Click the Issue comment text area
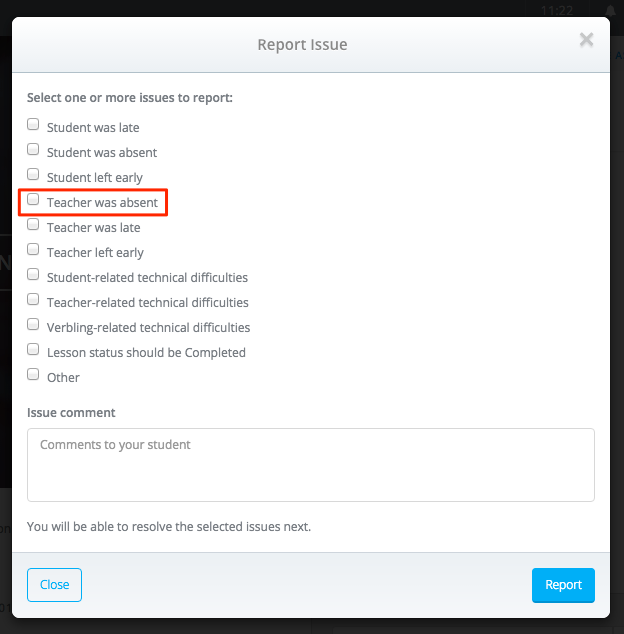The width and height of the screenshot is (624, 634). click(311, 465)
